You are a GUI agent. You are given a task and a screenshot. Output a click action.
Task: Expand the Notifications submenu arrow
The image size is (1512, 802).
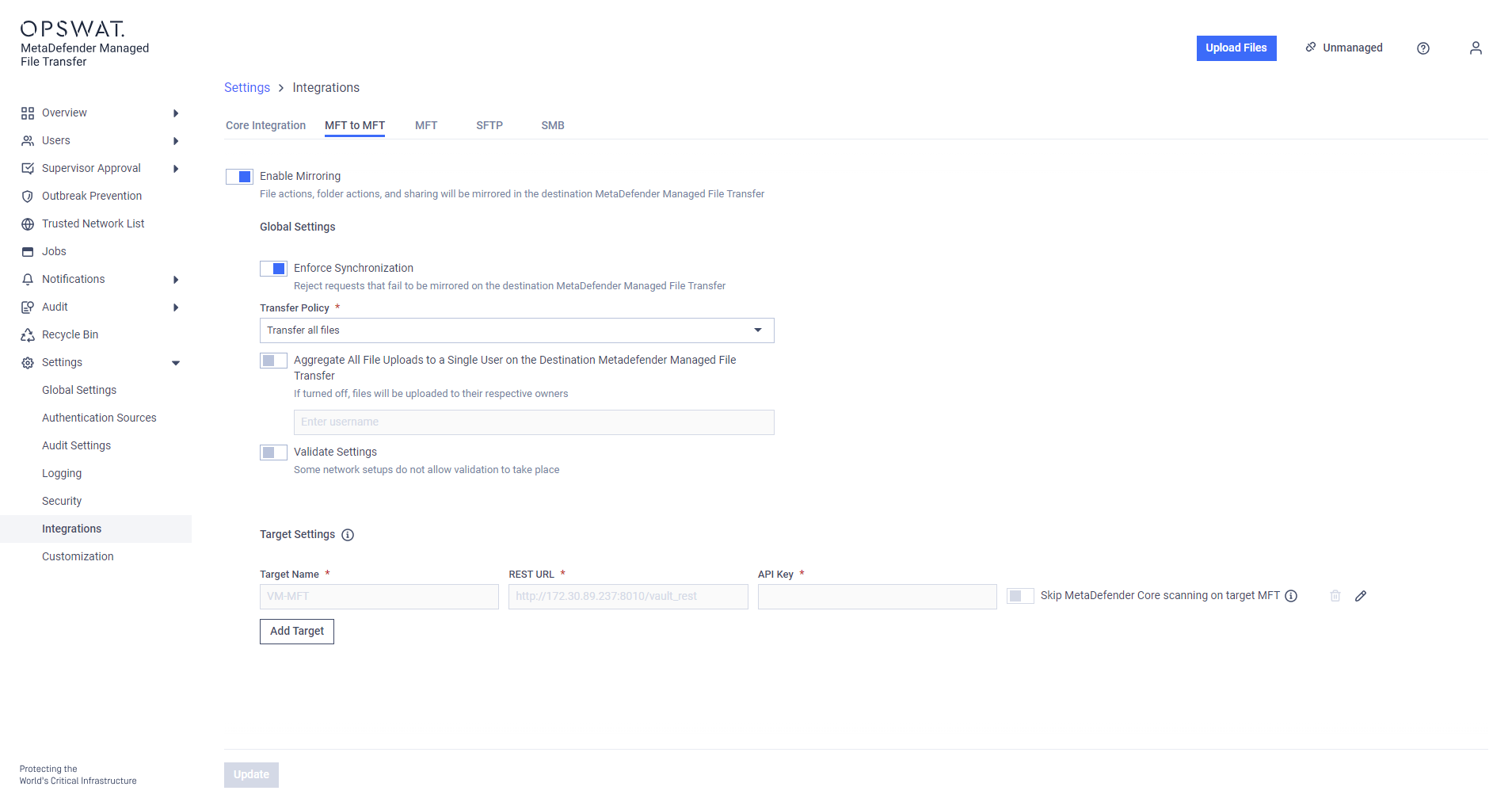point(176,280)
